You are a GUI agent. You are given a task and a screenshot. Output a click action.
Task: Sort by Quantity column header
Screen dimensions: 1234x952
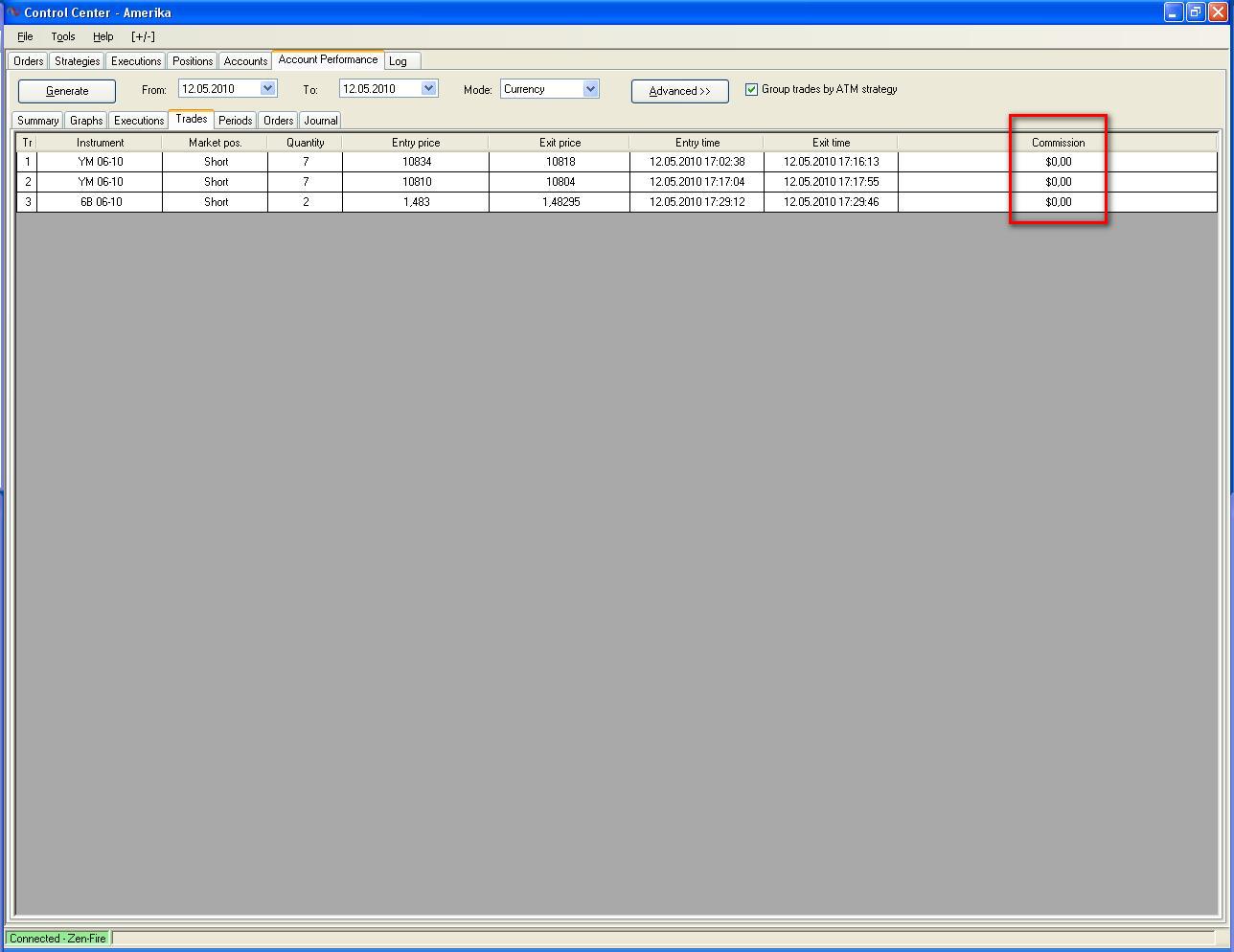tap(305, 143)
